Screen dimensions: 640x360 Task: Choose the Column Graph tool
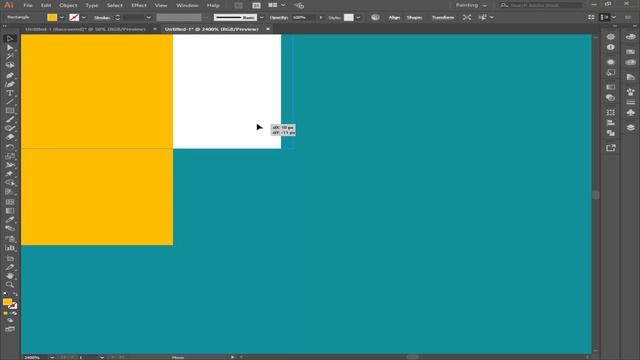10,248
